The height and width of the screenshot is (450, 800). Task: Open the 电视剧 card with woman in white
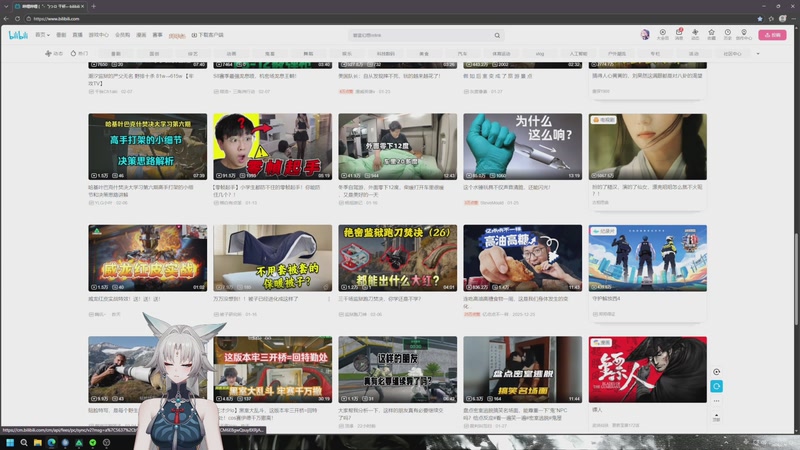pyautogui.click(x=647, y=146)
